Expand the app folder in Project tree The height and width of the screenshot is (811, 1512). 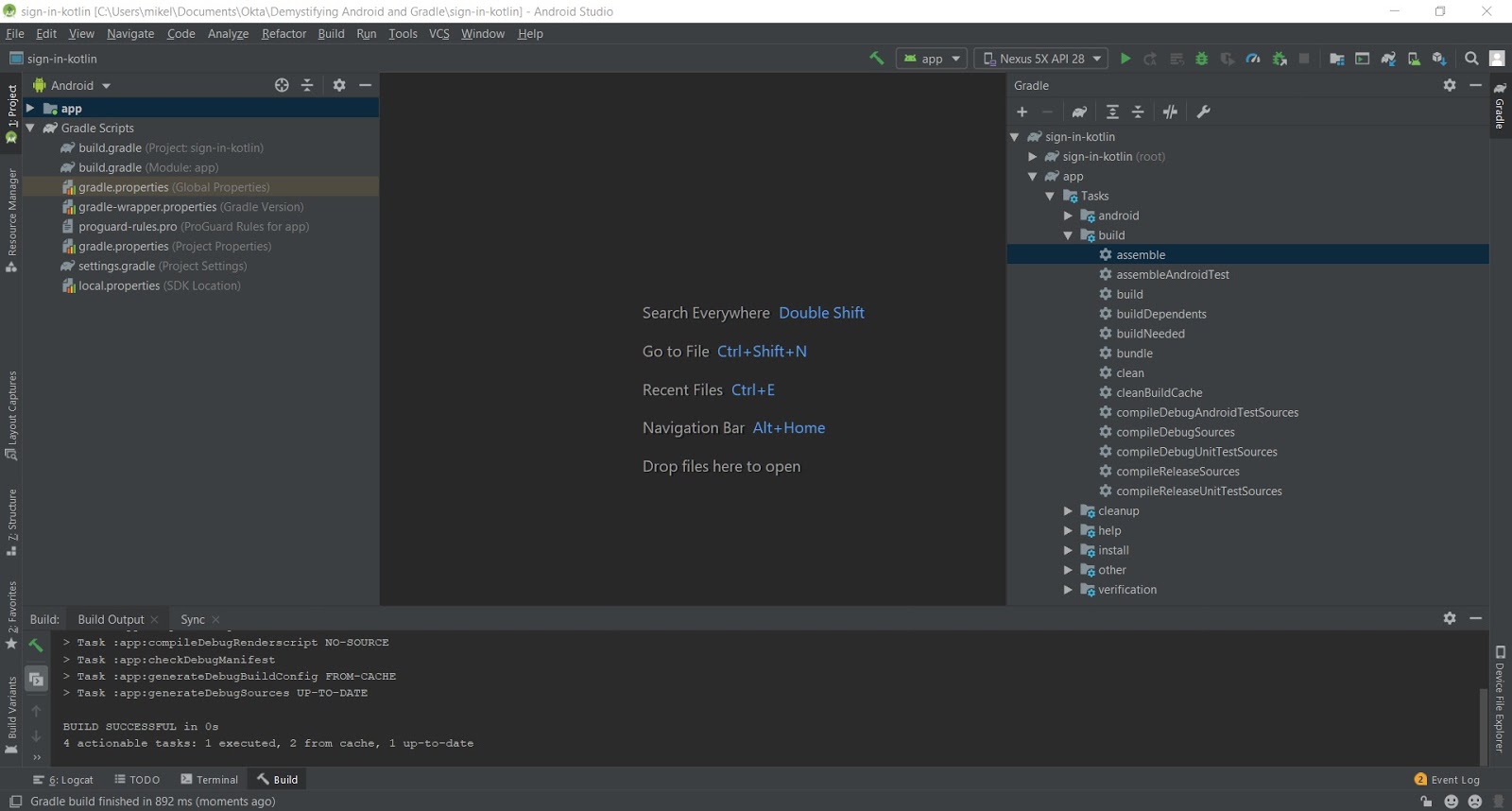pyautogui.click(x=30, y=109)
